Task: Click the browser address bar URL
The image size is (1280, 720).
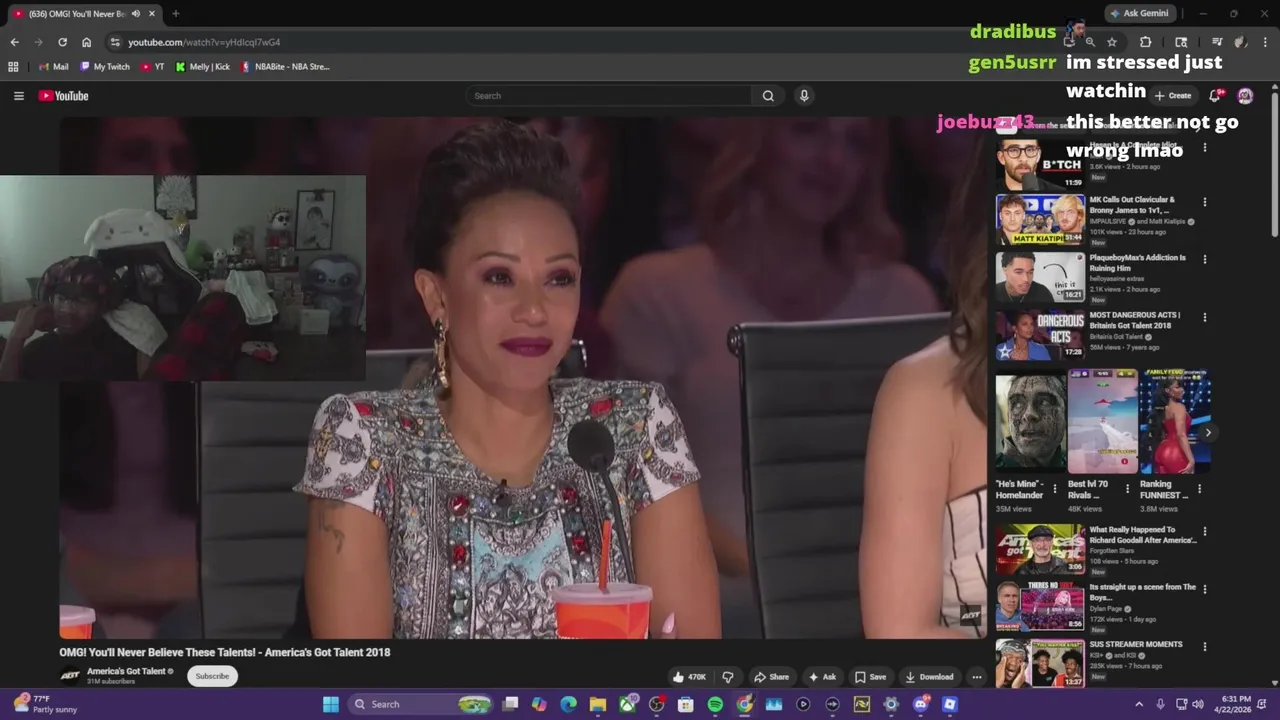Action: 204,42
